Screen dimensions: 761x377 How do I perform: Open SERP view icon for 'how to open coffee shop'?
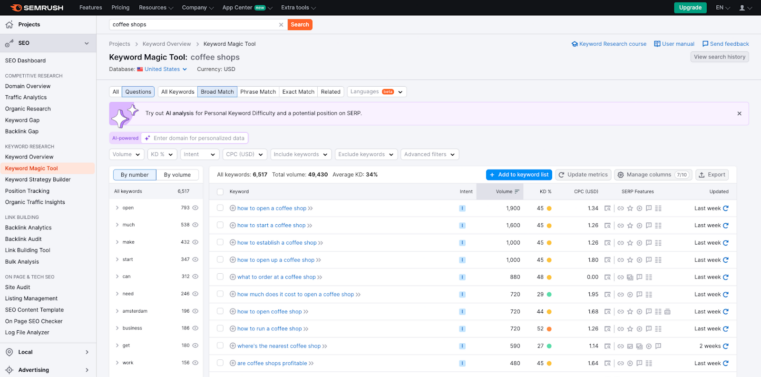(607, 311)
